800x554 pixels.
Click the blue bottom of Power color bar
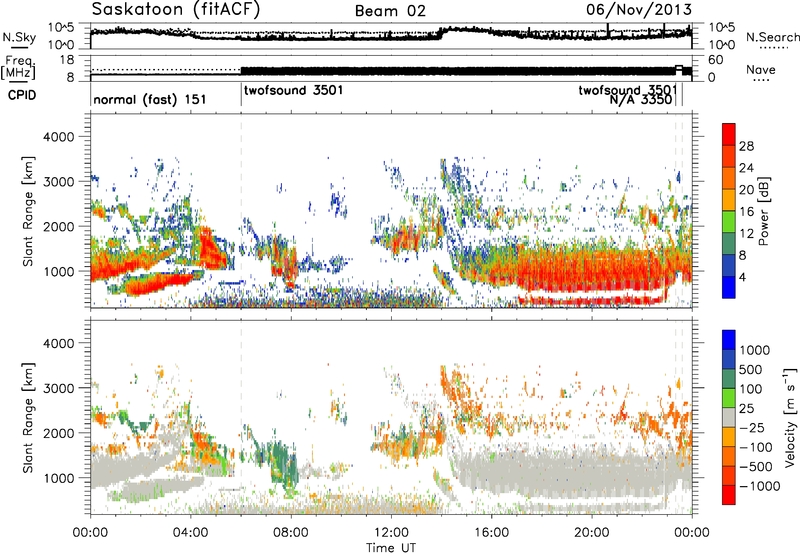coord(729,287)
